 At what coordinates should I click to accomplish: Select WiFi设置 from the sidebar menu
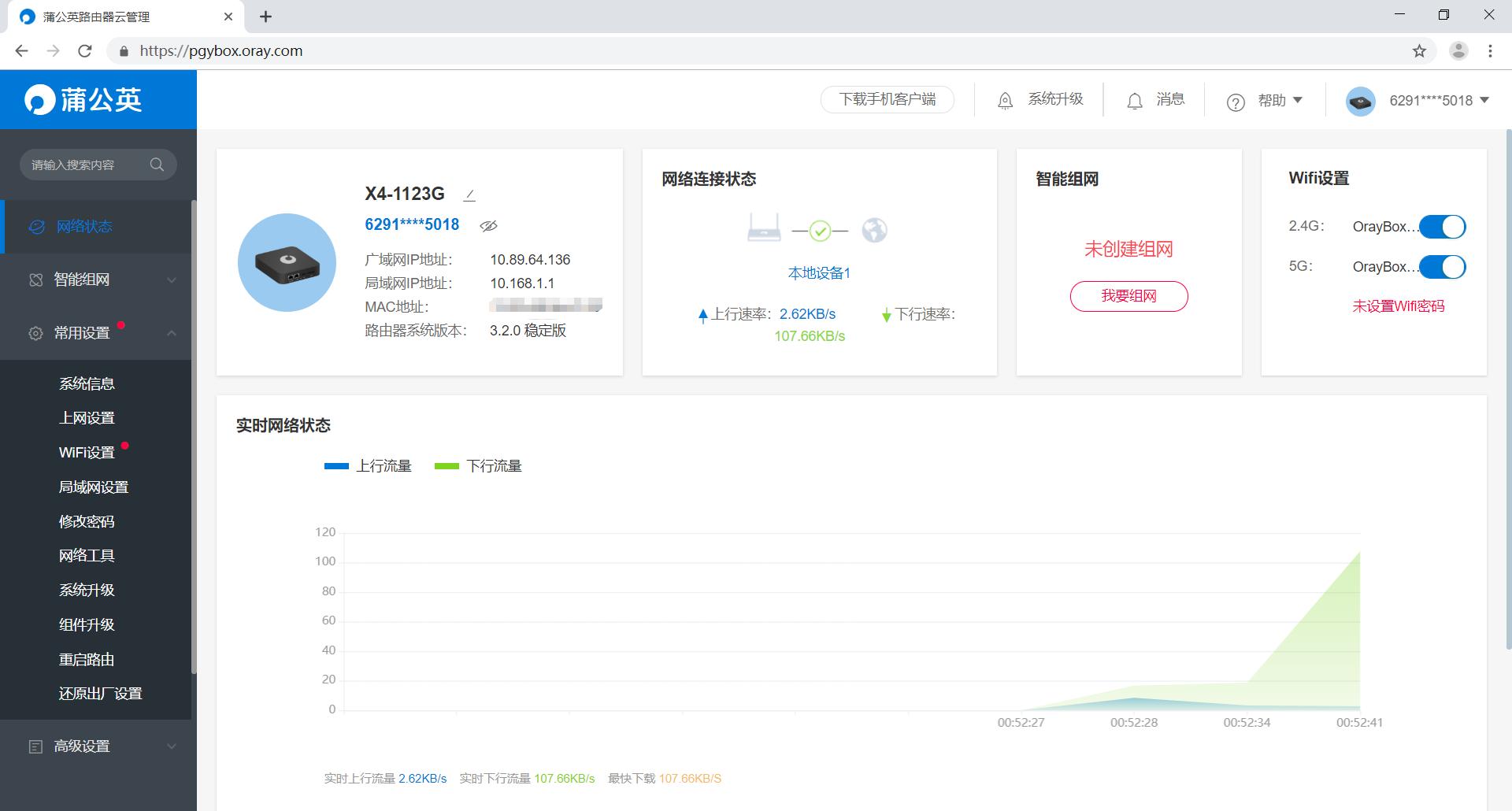86,452
